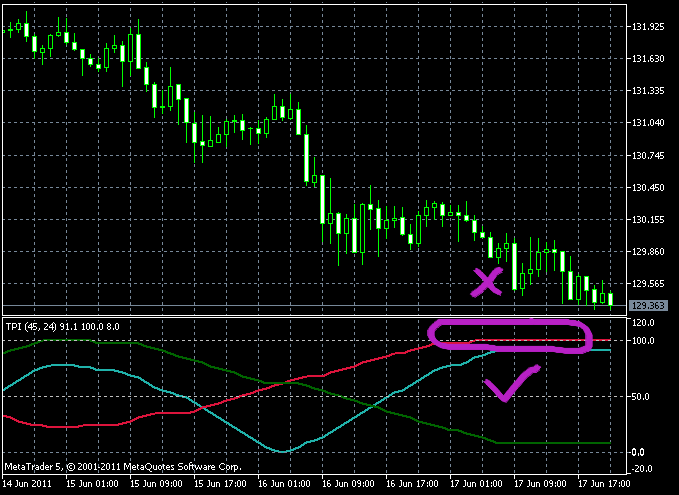
Task: Click price scale value 131.040
Action: 648,123
